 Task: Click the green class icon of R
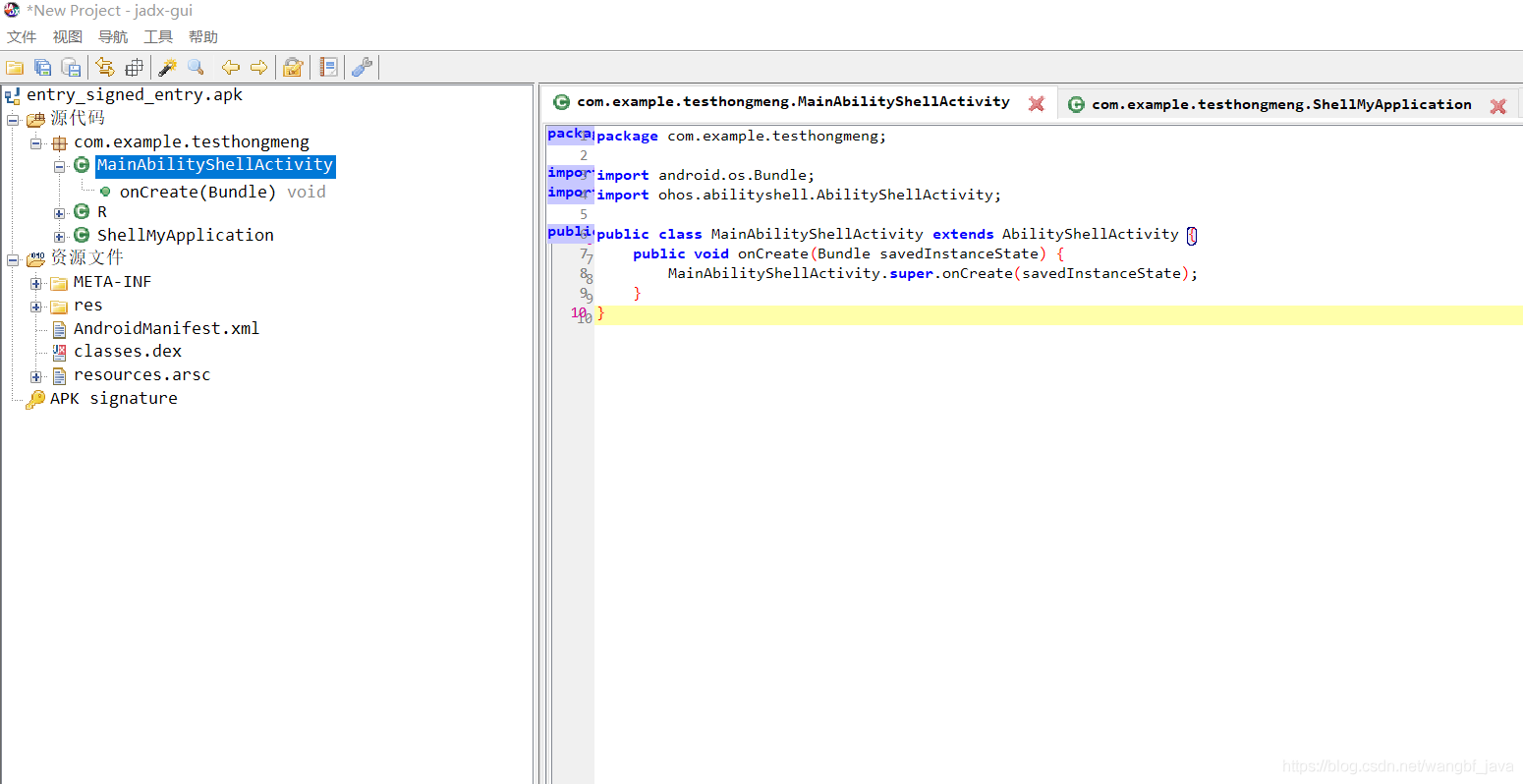pyautogui.click(x=82, y=211)
